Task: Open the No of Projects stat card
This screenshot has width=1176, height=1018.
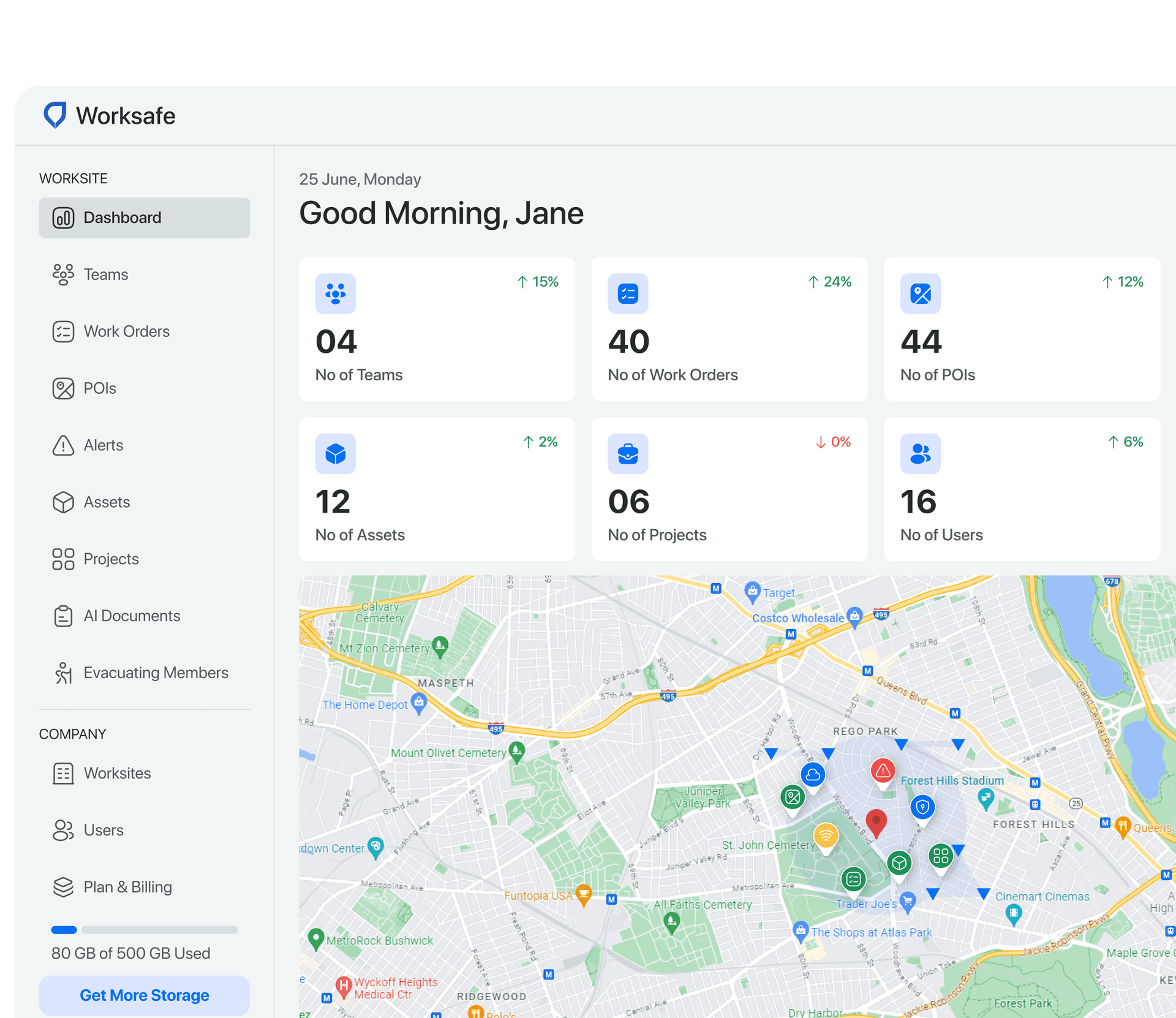Action: (x=729, y=489)
